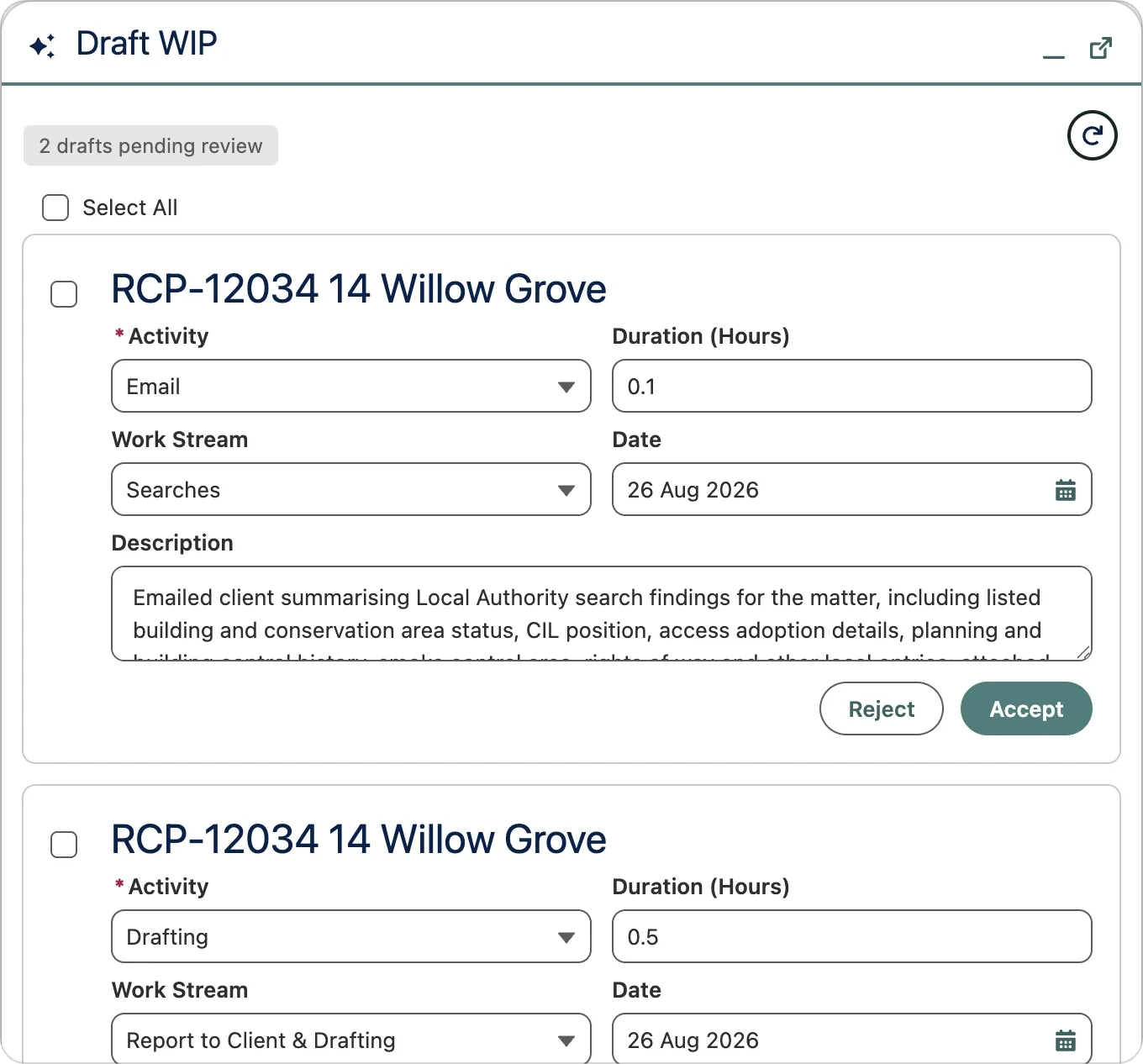Click the Duration field containing 0.5

(x=852, y=937)
